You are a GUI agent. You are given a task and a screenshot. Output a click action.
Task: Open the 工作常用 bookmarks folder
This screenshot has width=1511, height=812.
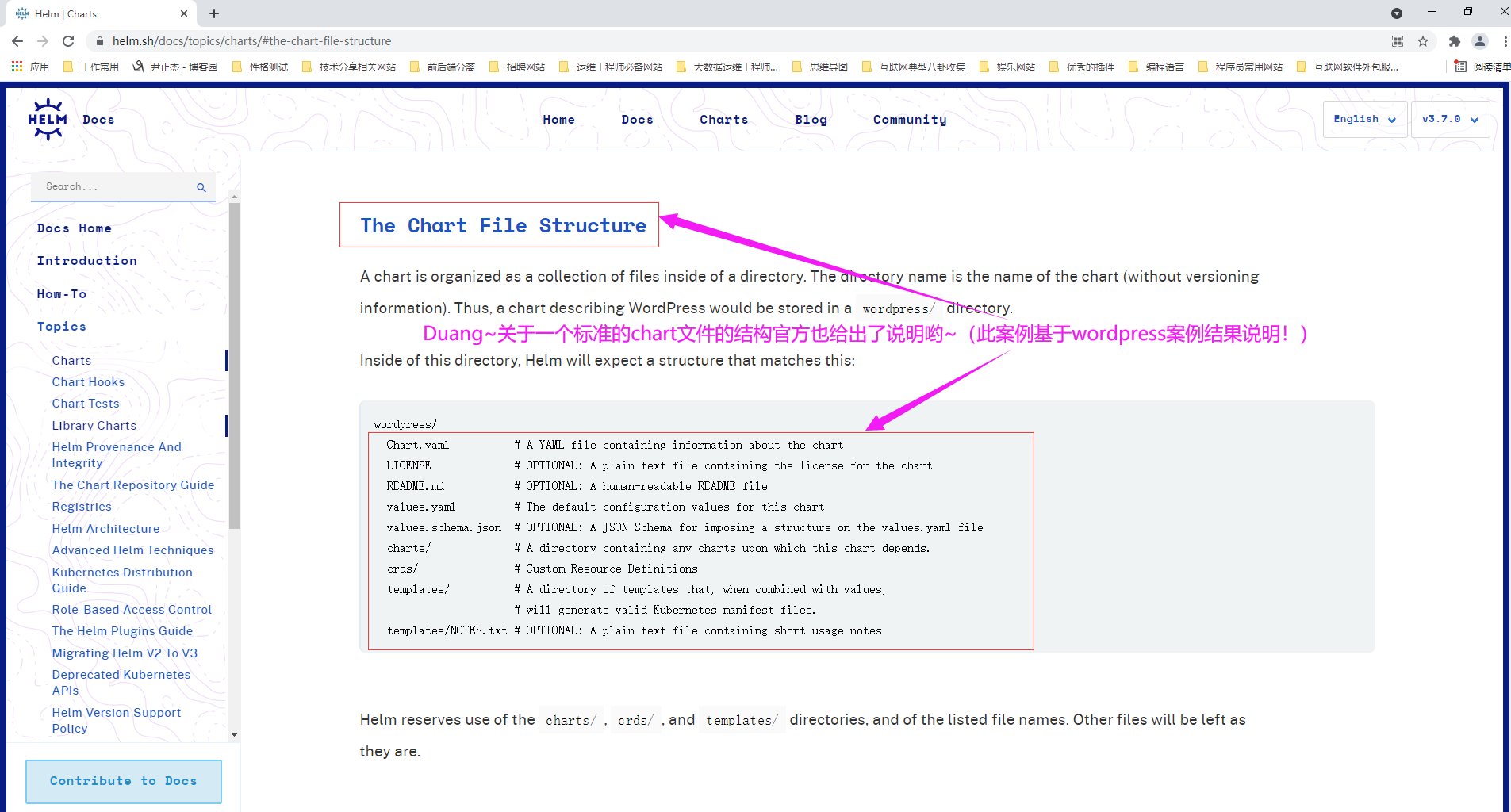click(x=91, y=67)
